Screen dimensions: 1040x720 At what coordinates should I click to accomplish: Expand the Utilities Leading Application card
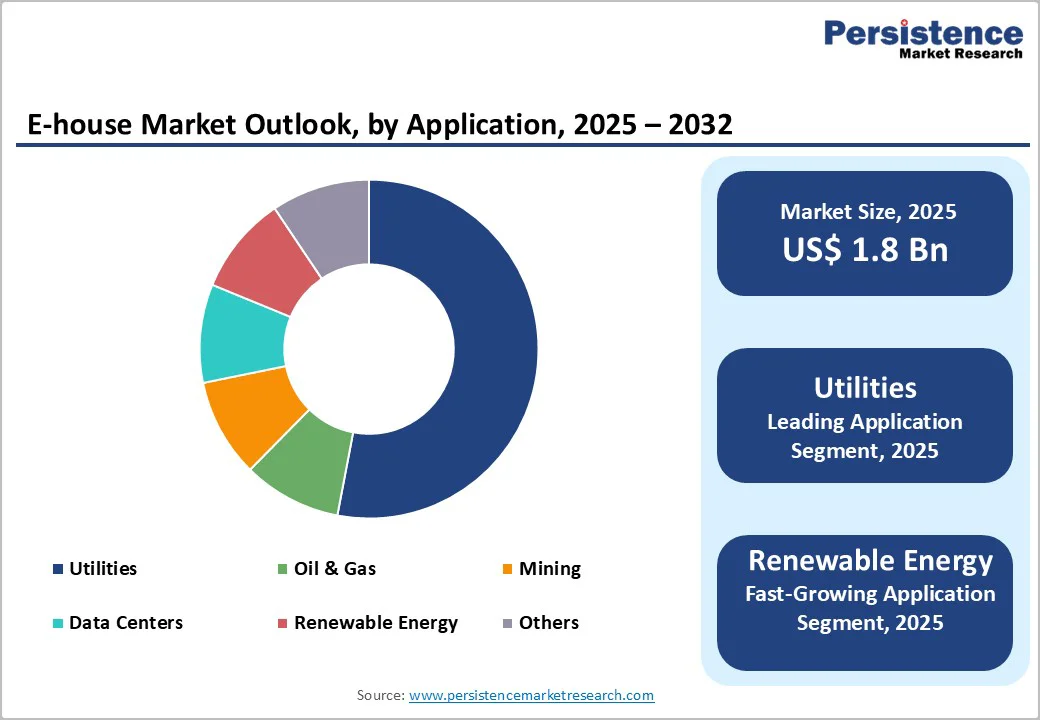[864, 416]
